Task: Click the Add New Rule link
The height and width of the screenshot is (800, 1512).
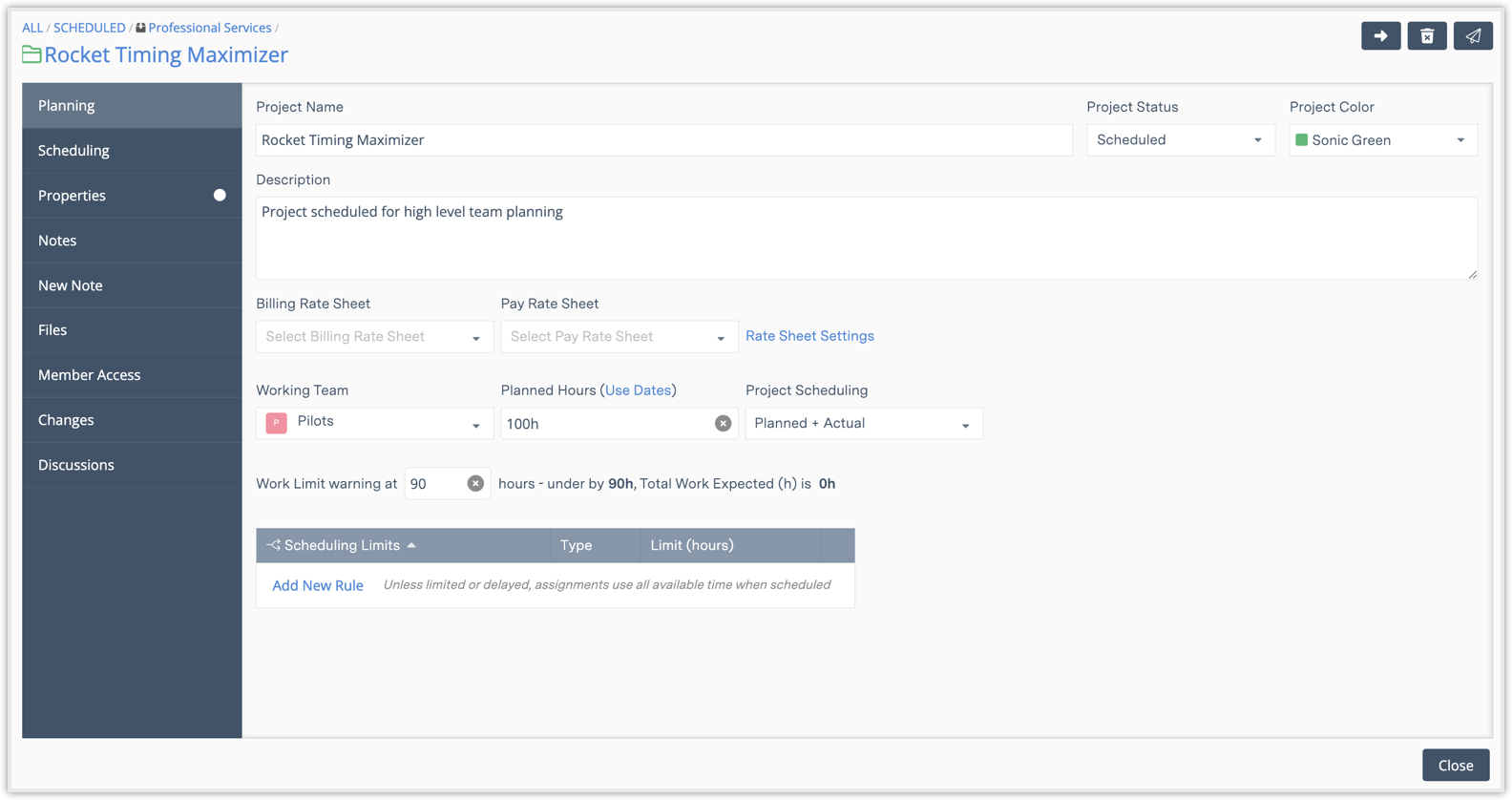Action: pos(318,585)
